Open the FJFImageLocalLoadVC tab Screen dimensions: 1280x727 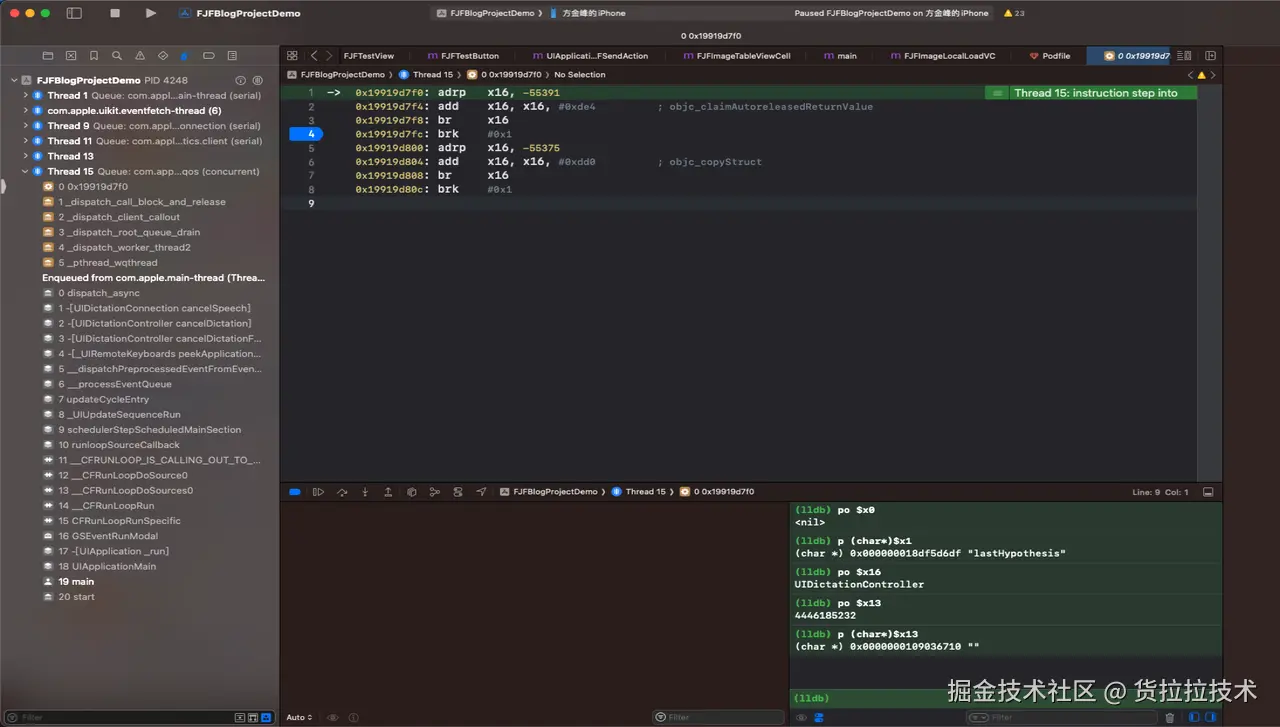[943, 56]
